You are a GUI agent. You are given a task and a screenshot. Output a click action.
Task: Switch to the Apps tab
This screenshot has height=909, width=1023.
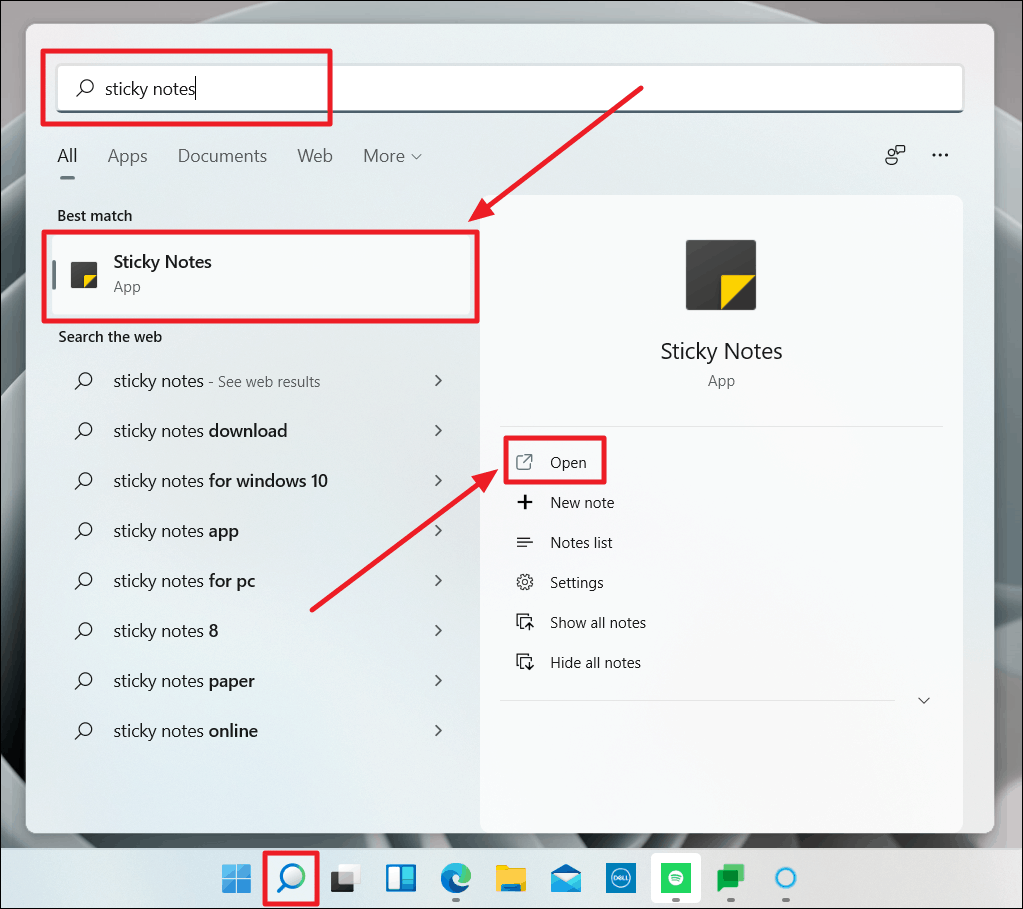(x=127, y=156)
